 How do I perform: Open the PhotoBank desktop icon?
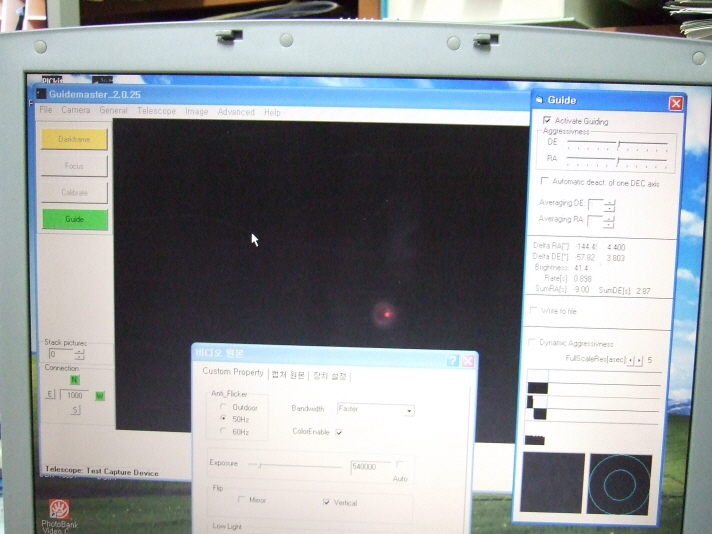pos(59,511)
